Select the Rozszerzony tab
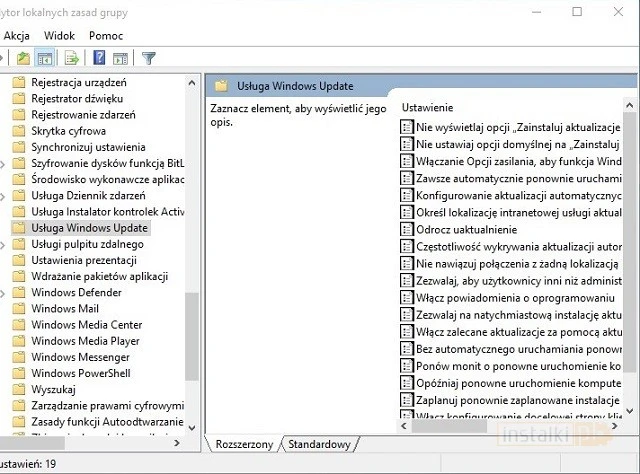The image size is (640, 474). (241, 444)
